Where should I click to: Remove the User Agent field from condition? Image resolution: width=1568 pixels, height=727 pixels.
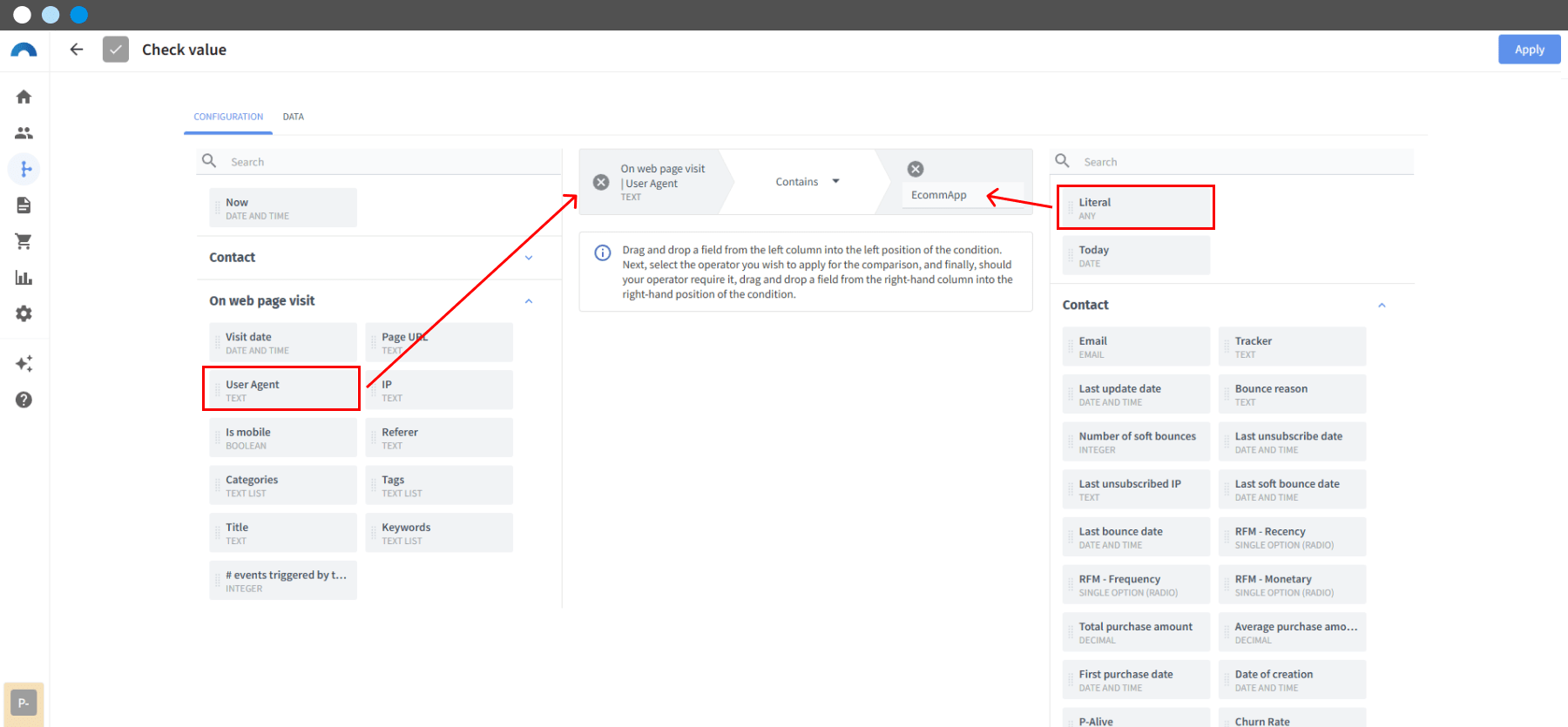pyautogui.click(x=601, y=182)
